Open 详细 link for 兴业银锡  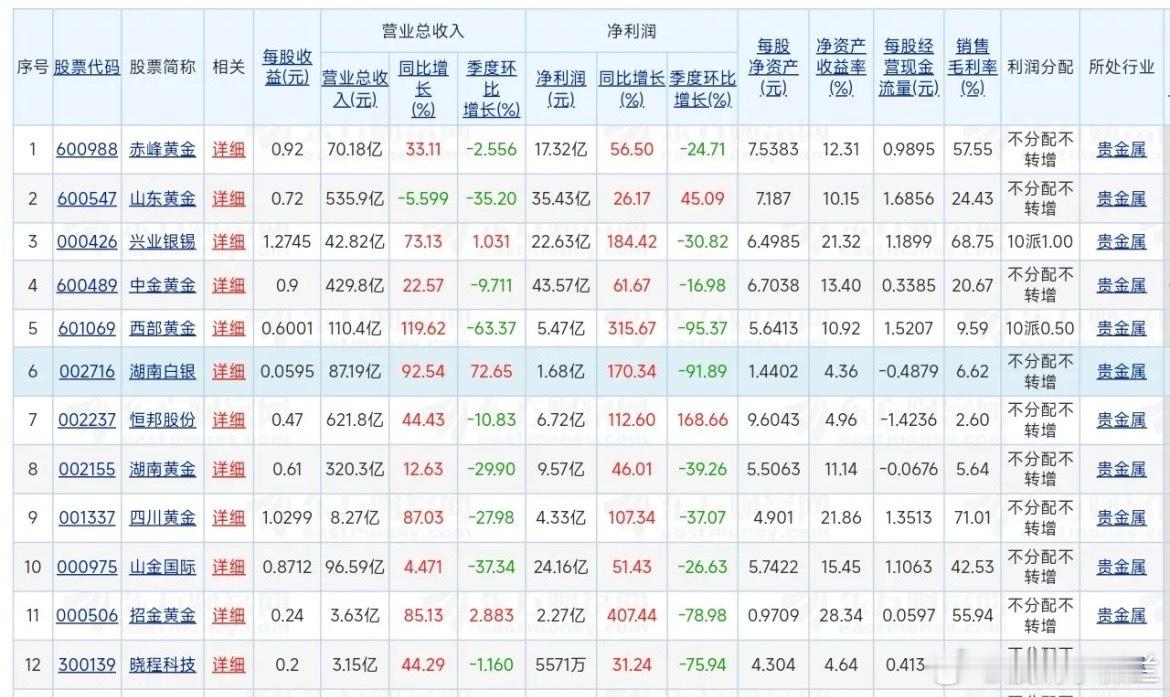coord(228,242)
